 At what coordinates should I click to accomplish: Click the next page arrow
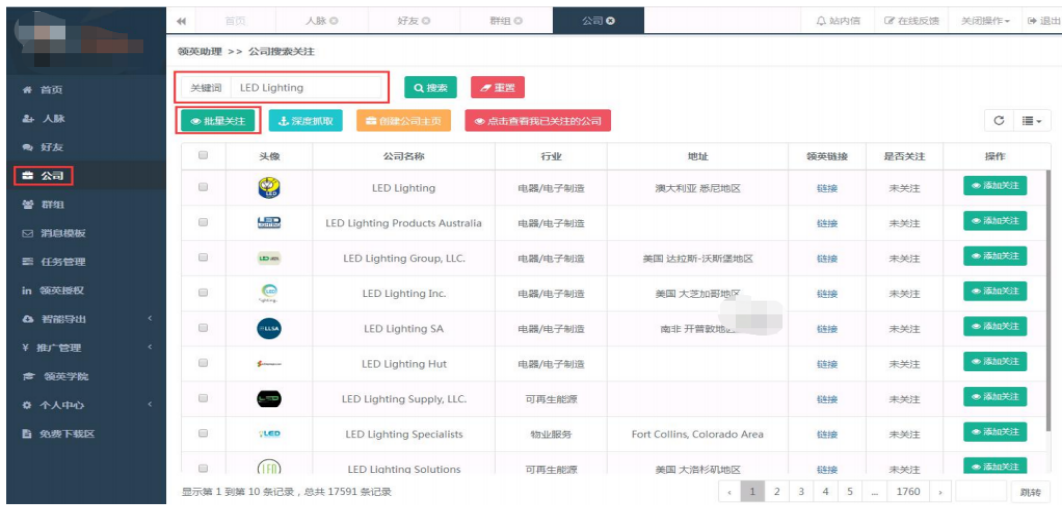[940, 491]
